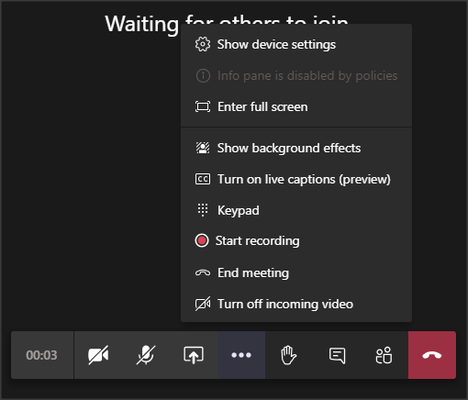Viewport: 468px width, 400px height.
Task: Click the gear icon for device settings
Action: (203, 44)
